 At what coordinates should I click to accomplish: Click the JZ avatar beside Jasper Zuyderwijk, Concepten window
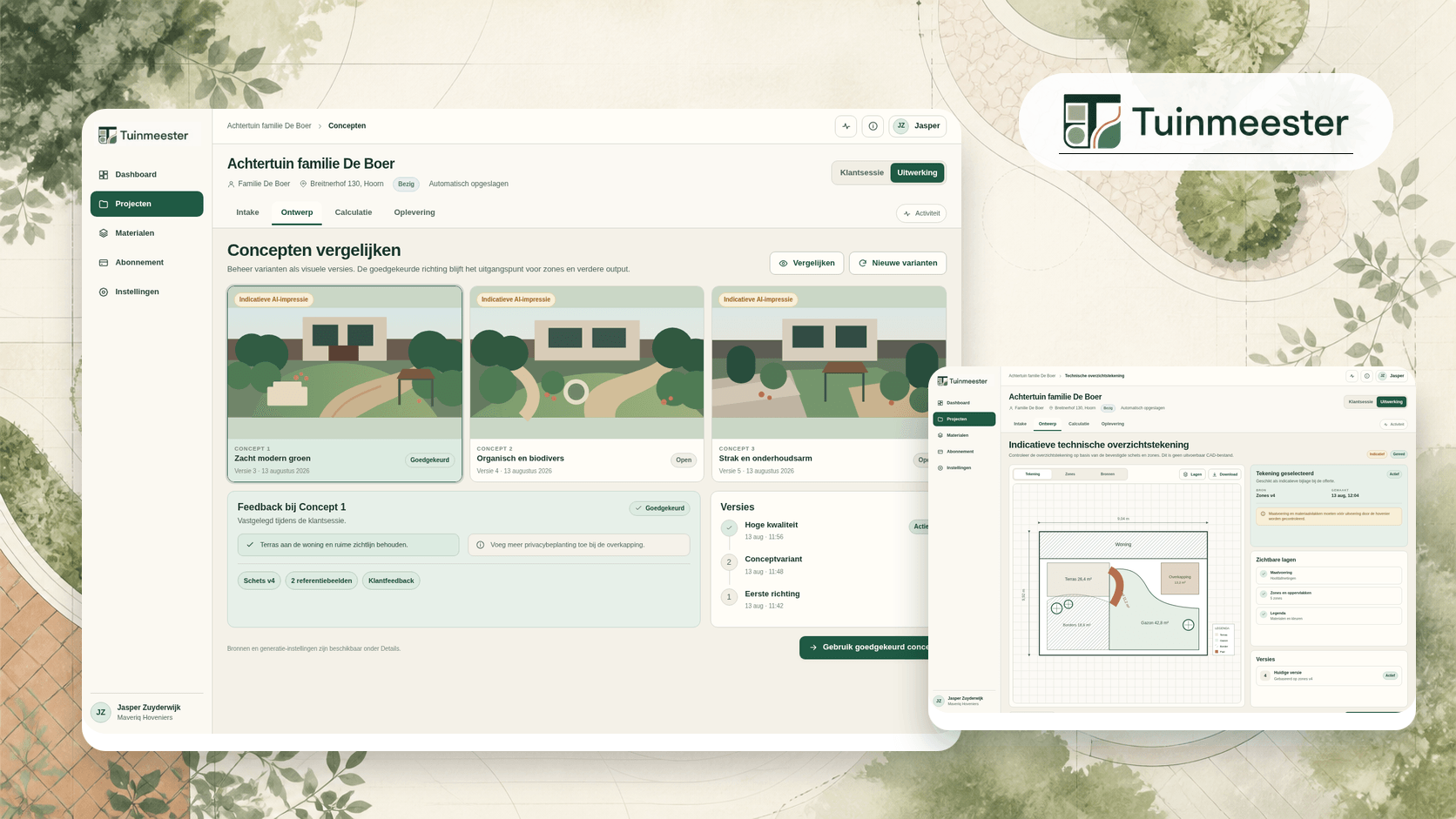pos(101,712)
